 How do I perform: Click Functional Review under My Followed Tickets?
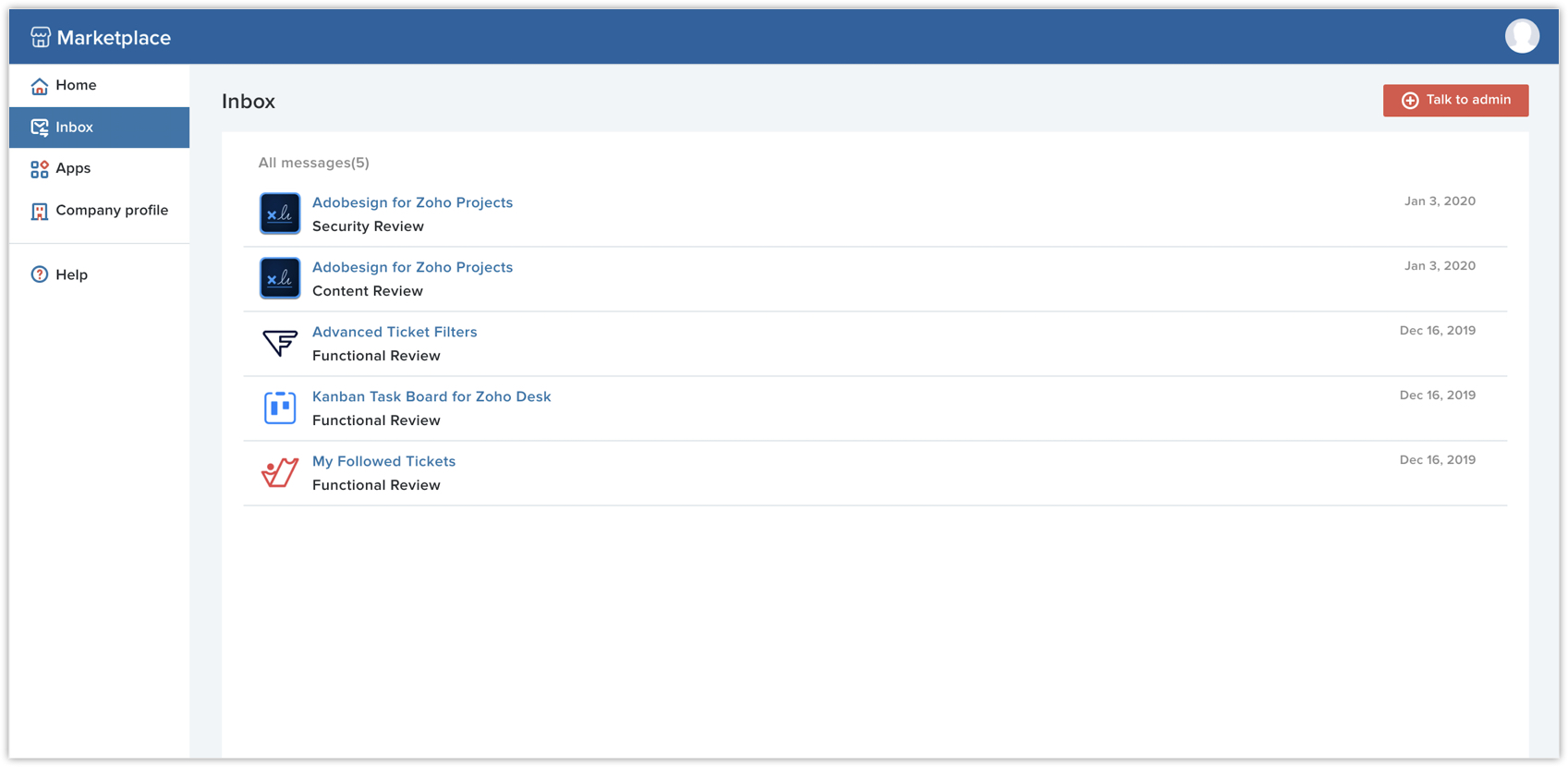[x=376, y=485]
